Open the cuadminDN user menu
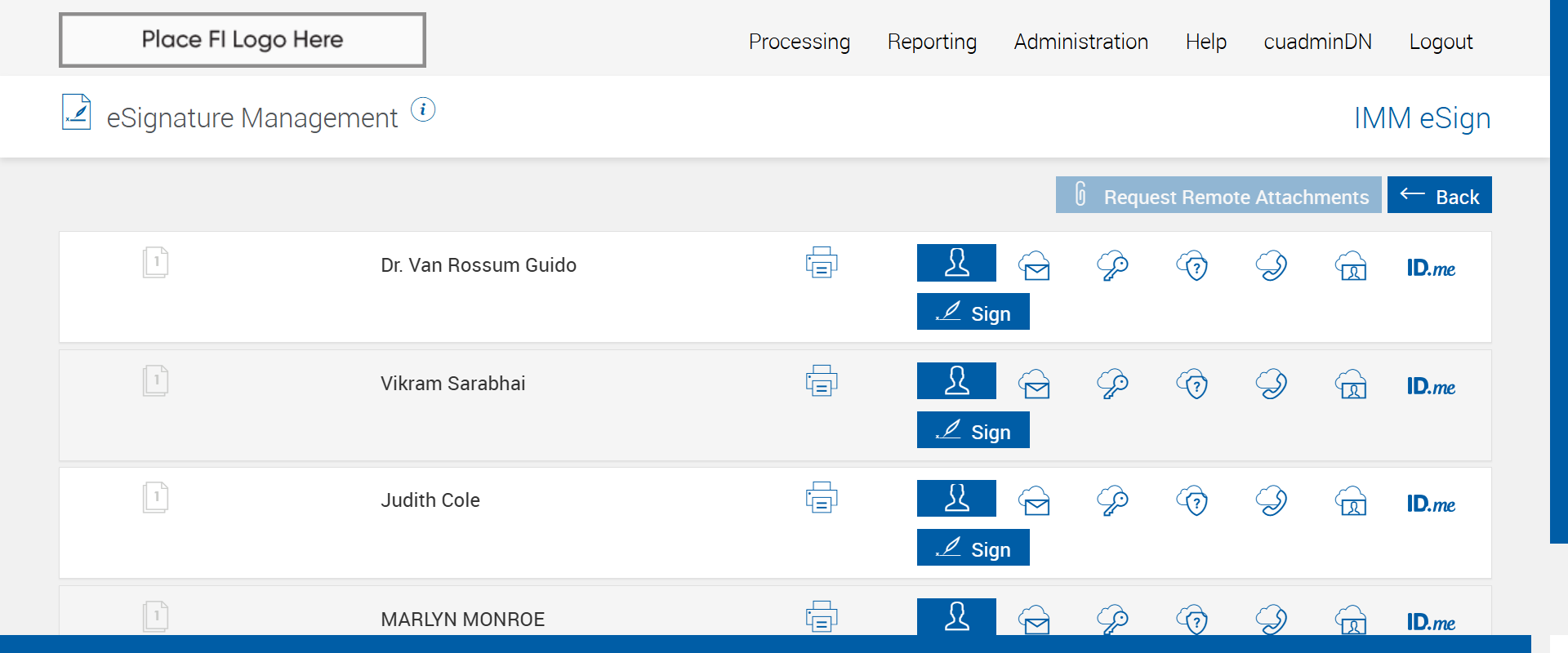 coord(1318,42)
